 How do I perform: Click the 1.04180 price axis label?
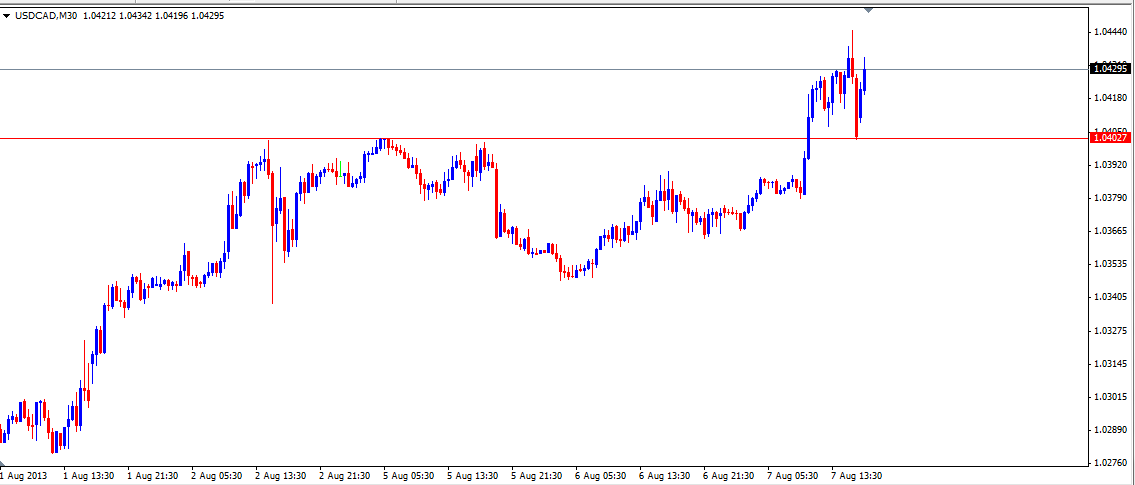point(1109,98)
